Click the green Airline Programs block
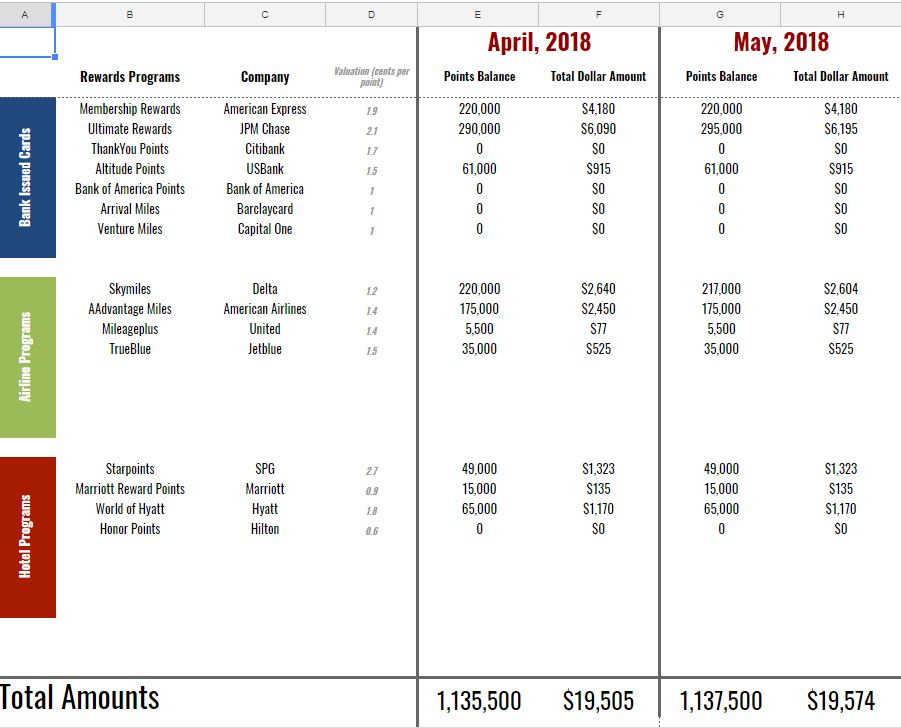Viewport: 901px width, 728px height. [x=27, y=357]
